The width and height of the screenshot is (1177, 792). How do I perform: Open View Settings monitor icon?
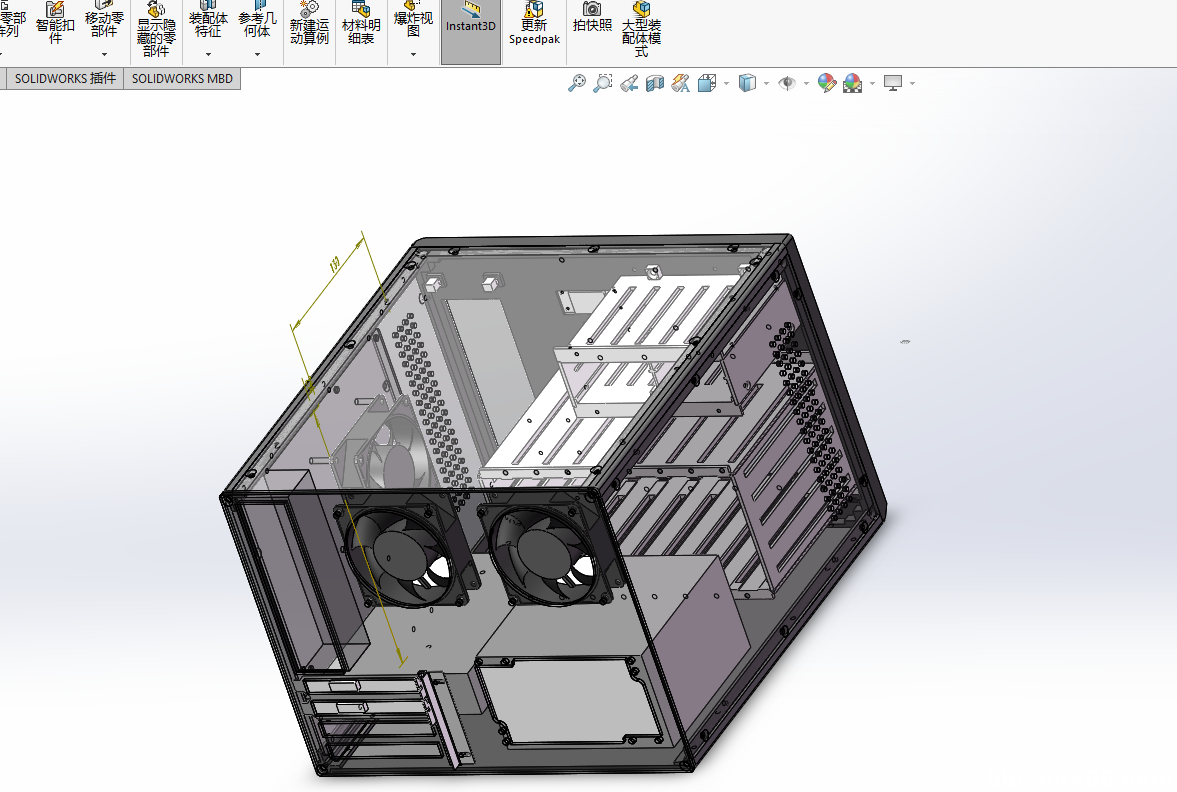pos(893,83)
